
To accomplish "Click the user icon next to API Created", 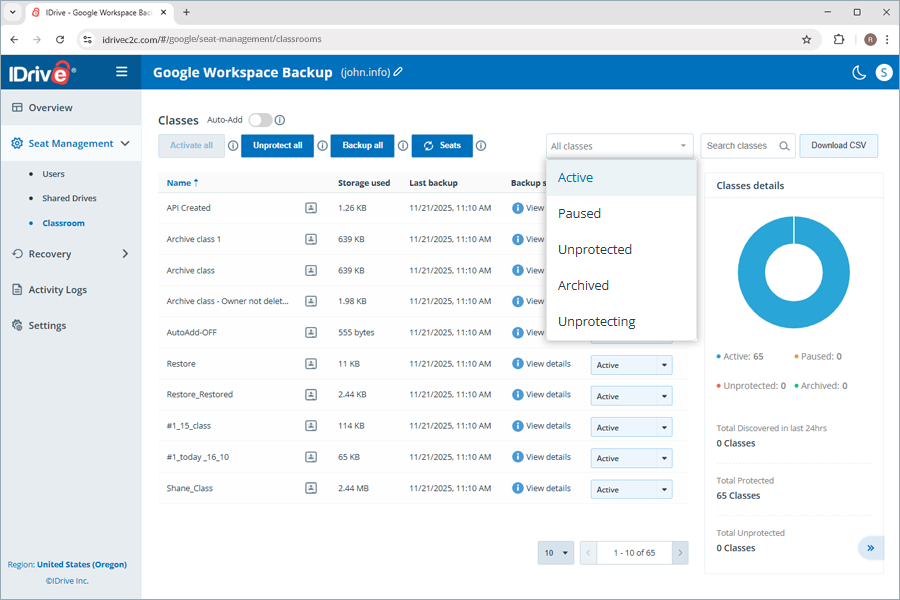I will [x=310, y=208].
